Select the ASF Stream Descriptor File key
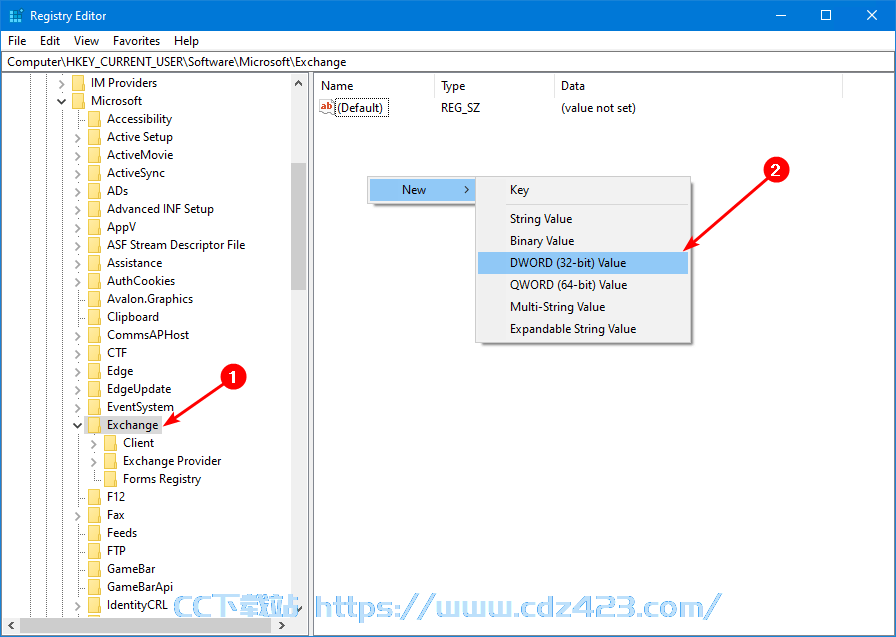The height and width of the screenshot is (637, 896). point(176,245)
